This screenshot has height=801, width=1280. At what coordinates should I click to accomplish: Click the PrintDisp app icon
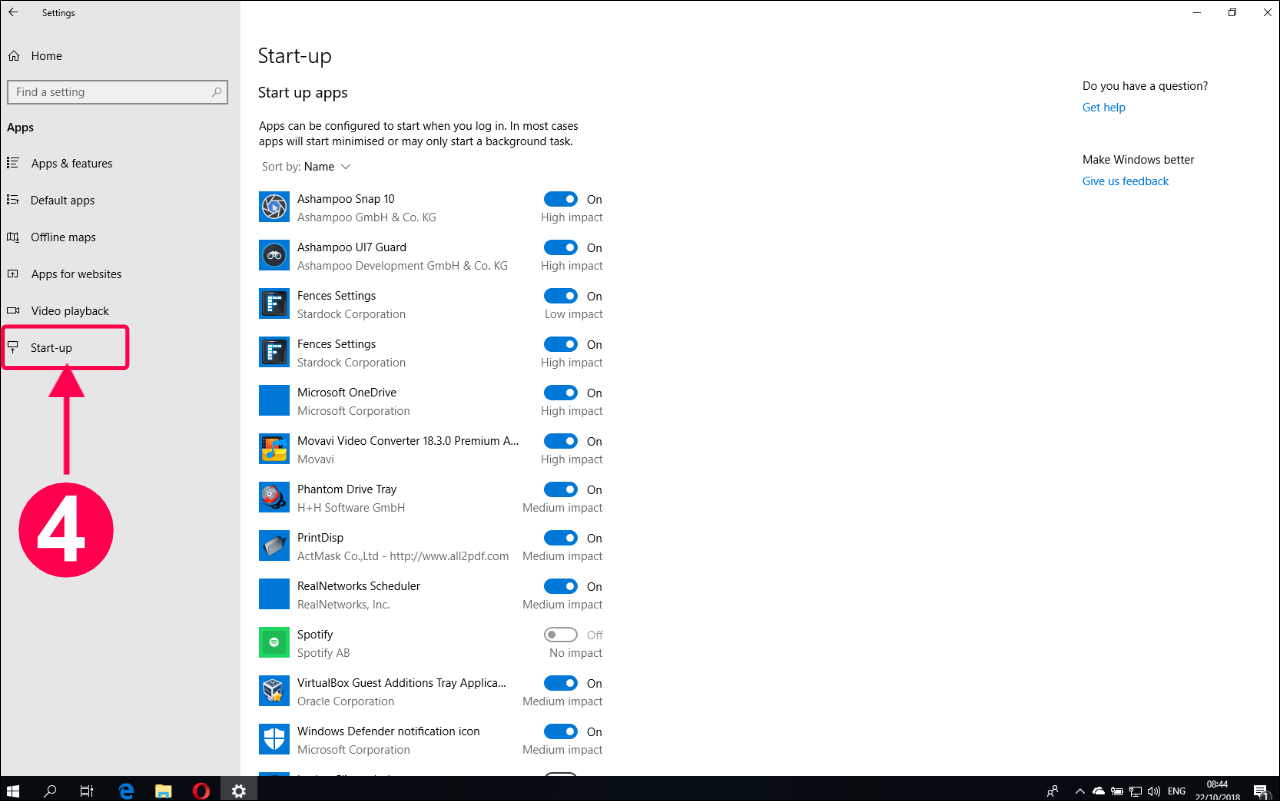[x=274, y=546]
